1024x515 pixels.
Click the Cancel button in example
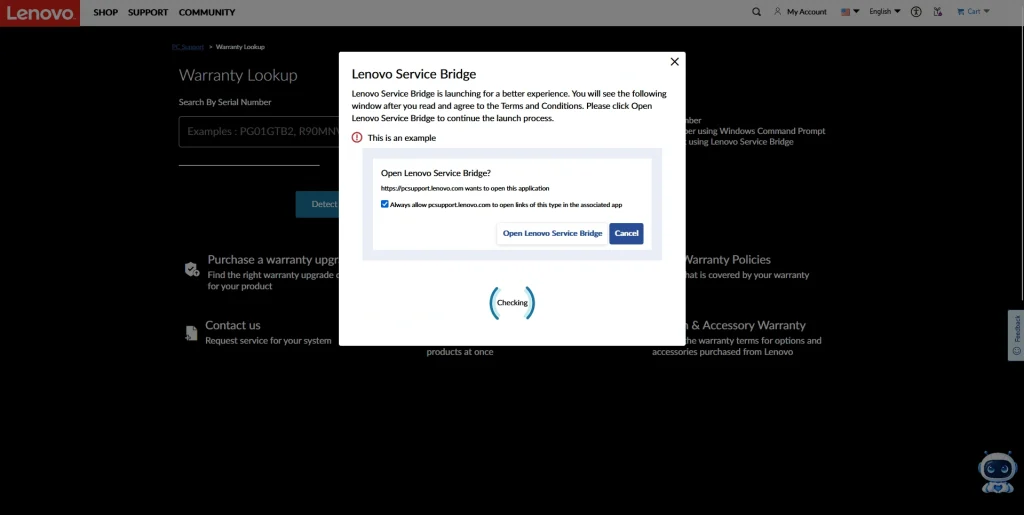click(x=626, y=234)
